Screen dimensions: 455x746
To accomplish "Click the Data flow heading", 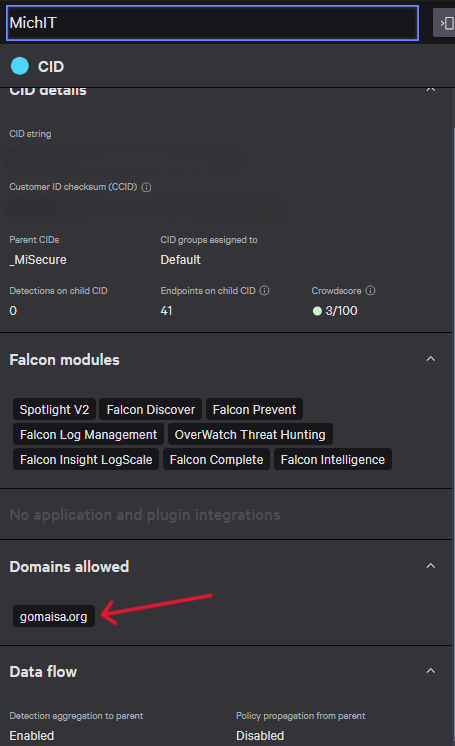I will (x=43, y=672).
